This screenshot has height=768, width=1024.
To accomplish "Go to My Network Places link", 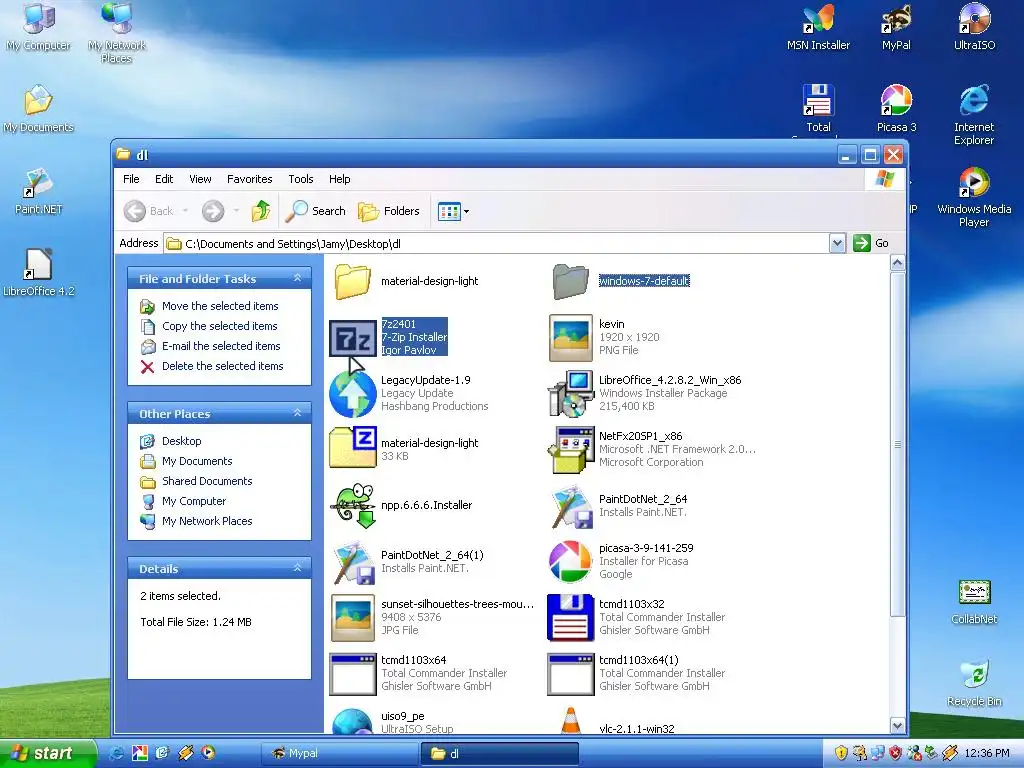I will (x=207, y=521).
